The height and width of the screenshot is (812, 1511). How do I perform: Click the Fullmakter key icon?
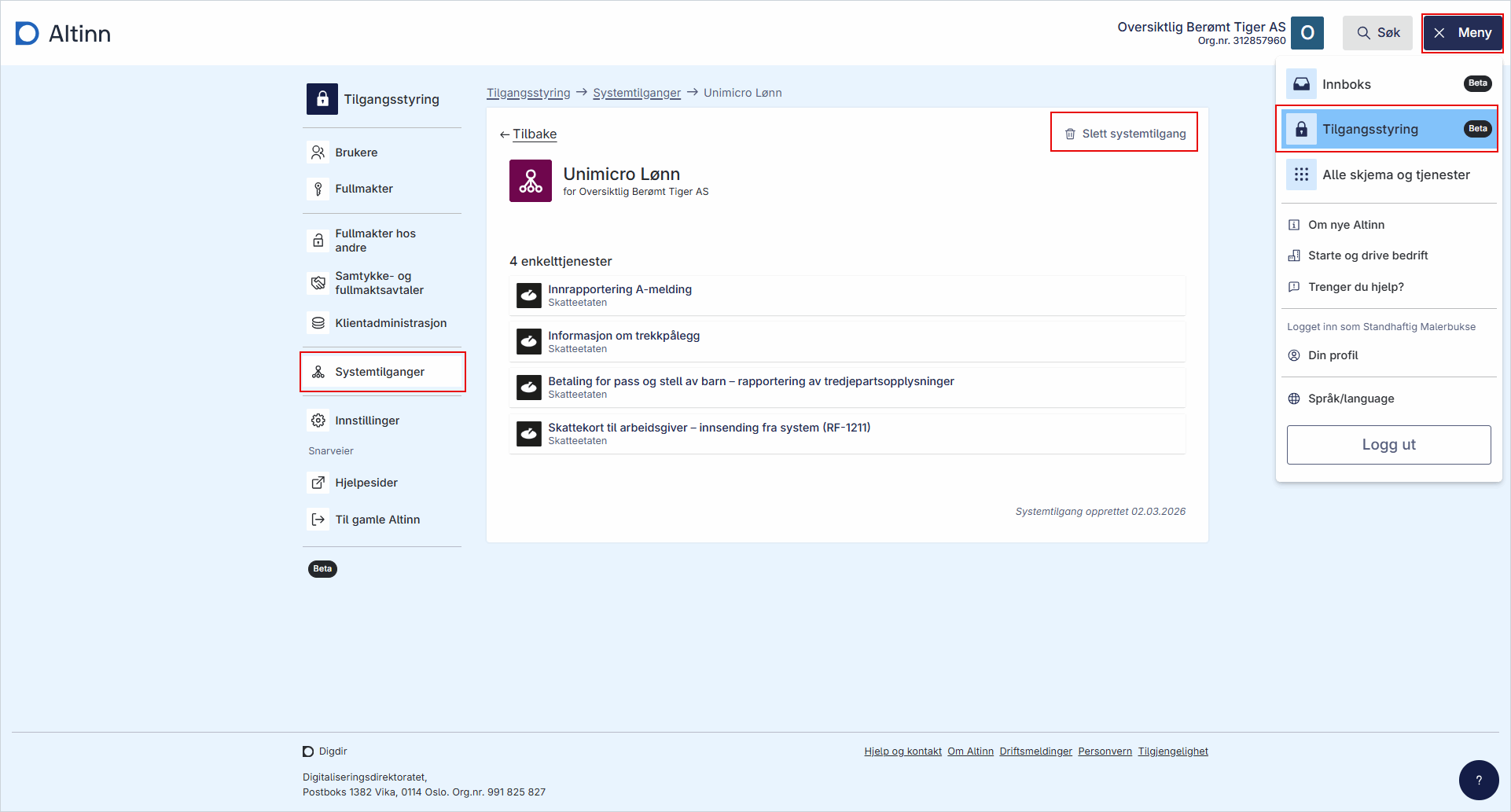[x=318, y=189]
